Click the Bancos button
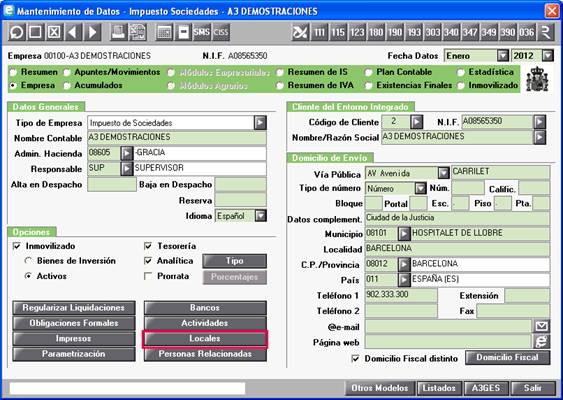This screenshot has width=563, height=400. 205,308
